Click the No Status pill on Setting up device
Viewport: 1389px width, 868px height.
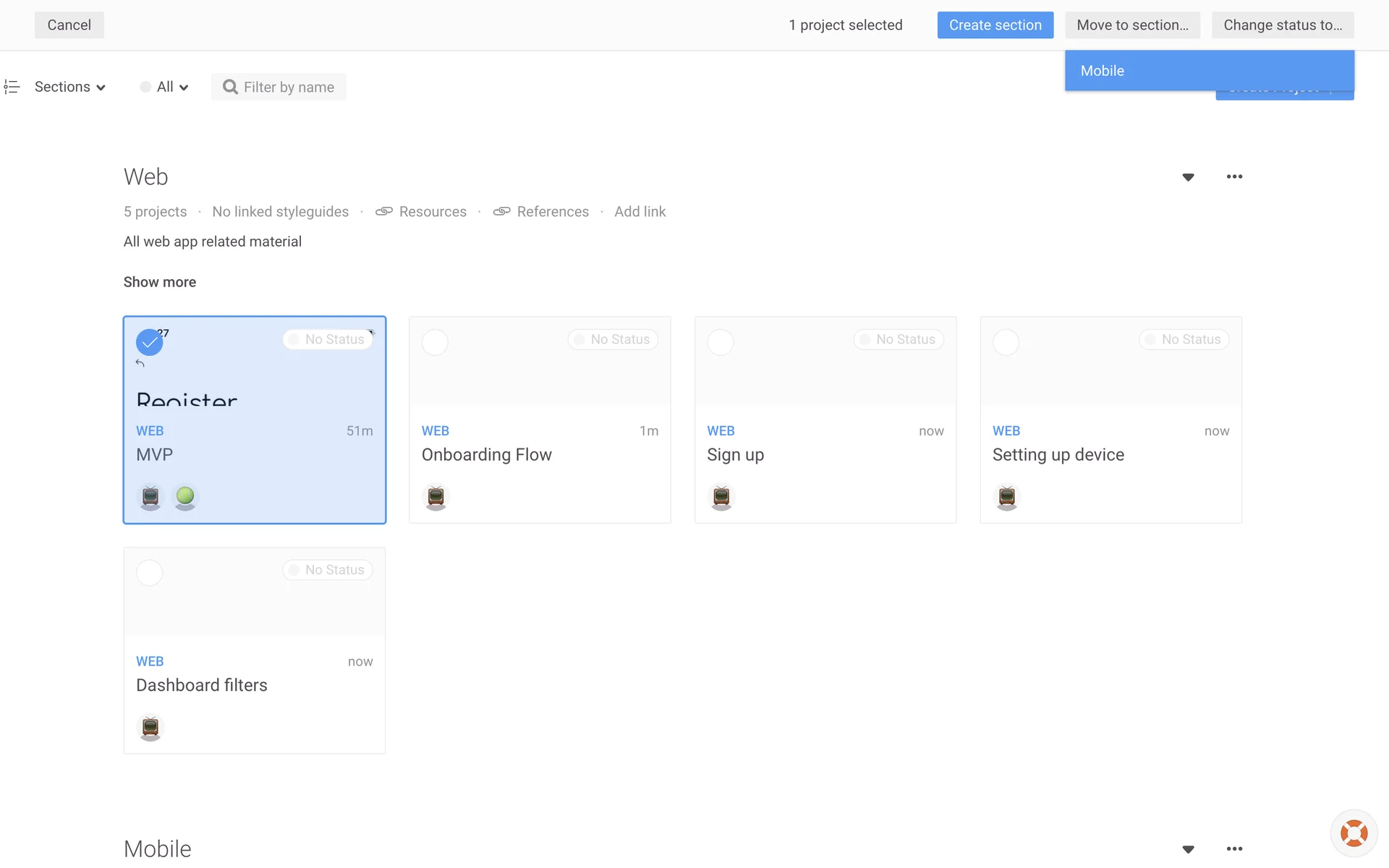pos(1184,339)
